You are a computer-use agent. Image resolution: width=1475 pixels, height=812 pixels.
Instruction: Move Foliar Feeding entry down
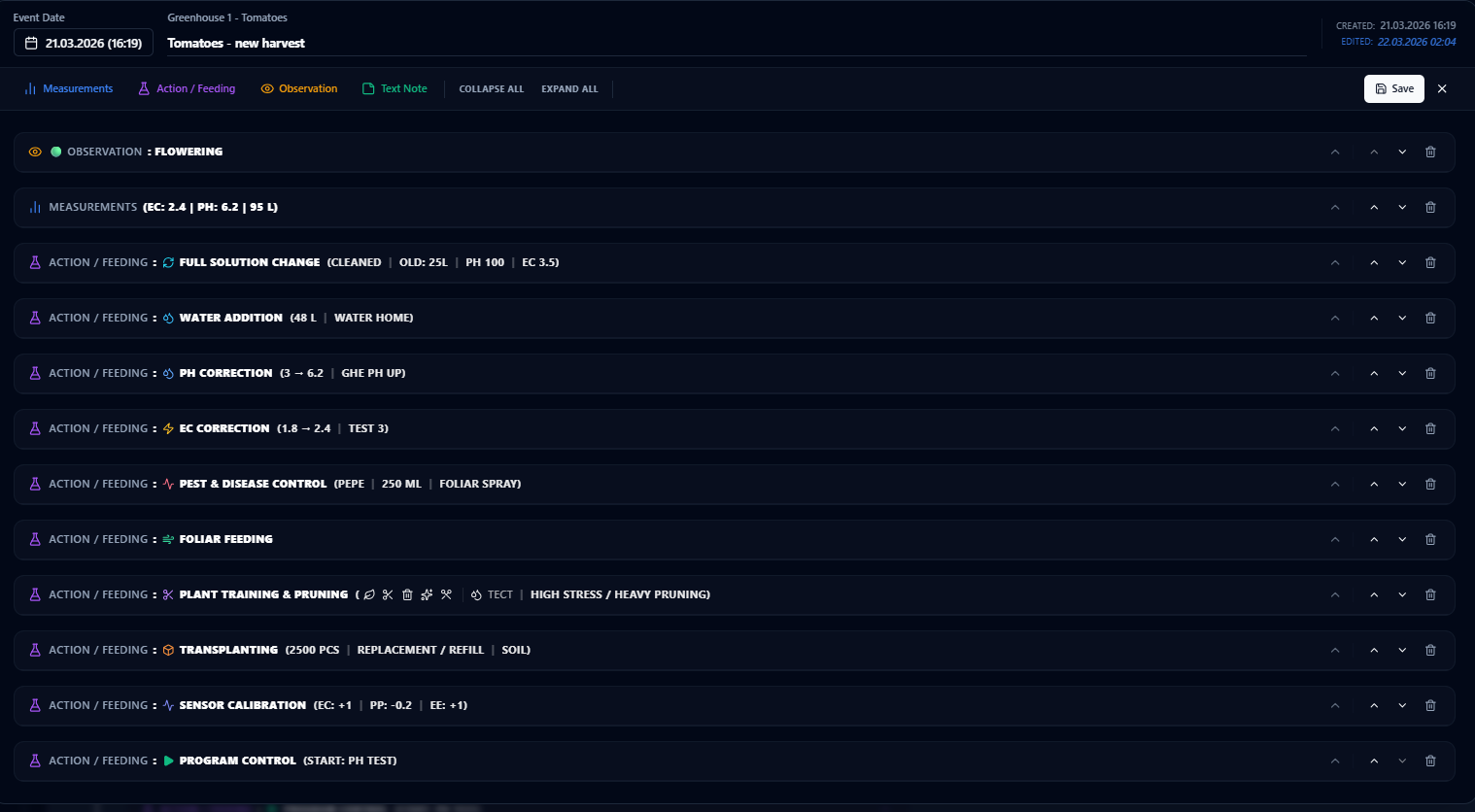[1402, 539]
